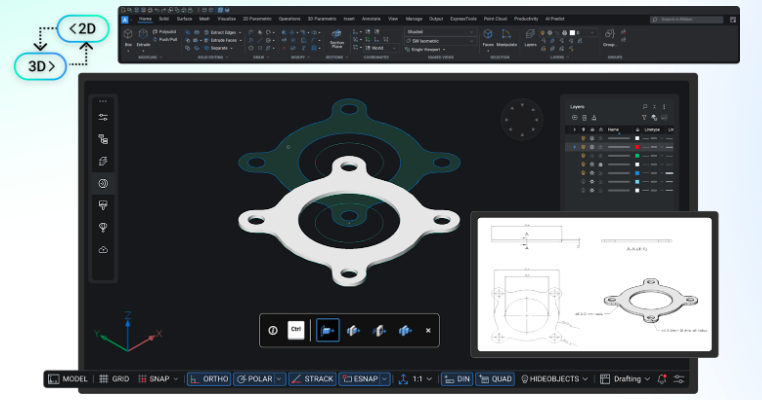Open the status bar customization sliders icon

pos(679,379)
